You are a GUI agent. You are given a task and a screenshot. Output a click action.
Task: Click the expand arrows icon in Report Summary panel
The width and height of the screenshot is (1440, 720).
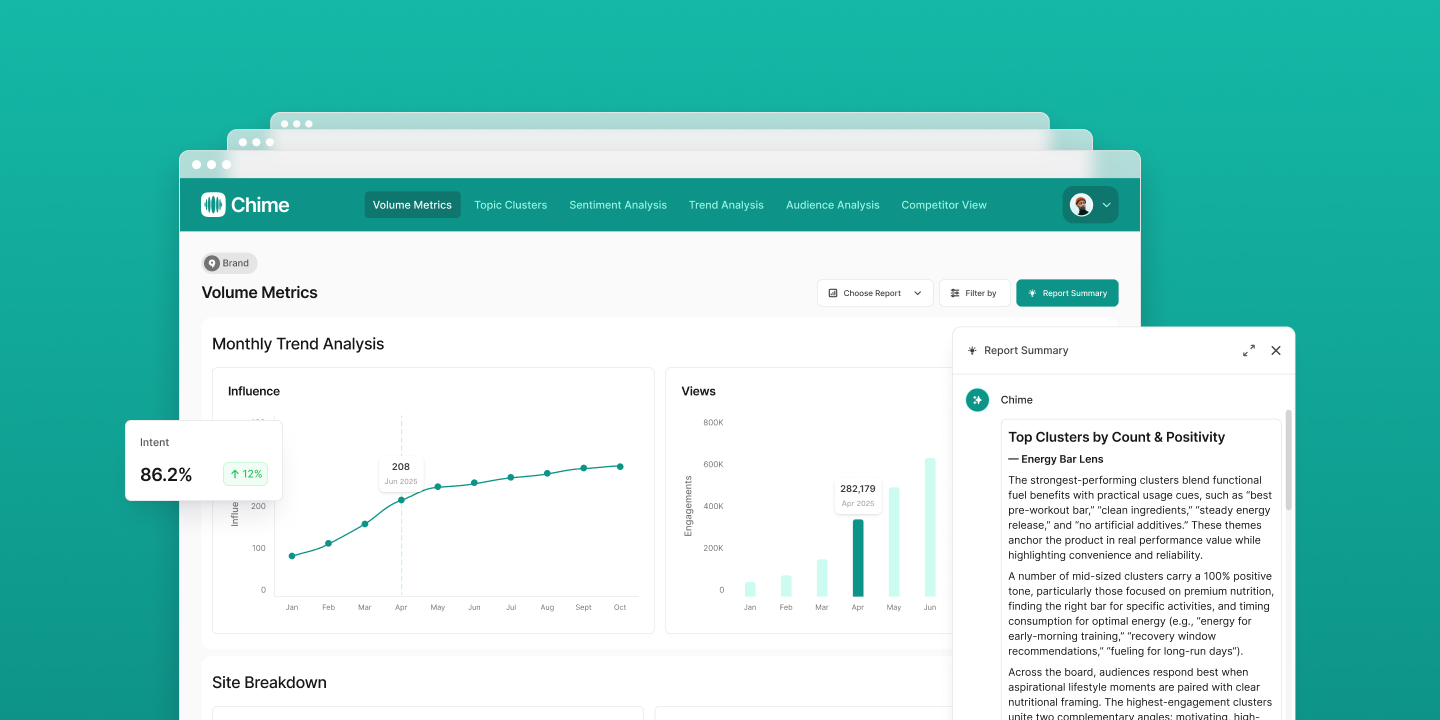pos(1248,350)
